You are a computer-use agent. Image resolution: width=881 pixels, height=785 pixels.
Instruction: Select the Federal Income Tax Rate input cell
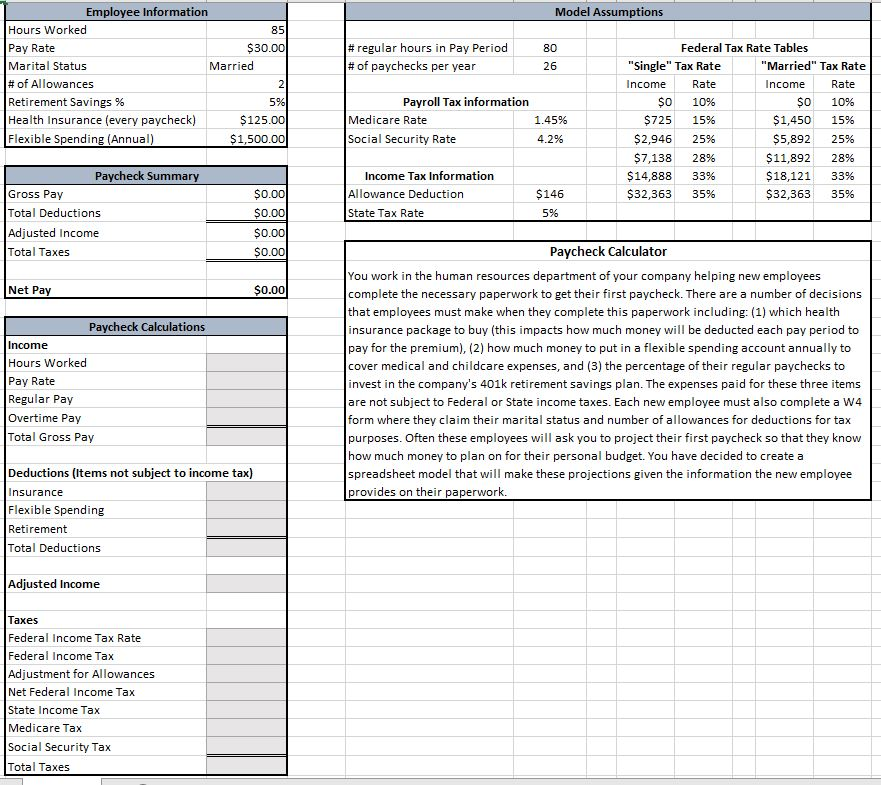[x=245, y=638]
